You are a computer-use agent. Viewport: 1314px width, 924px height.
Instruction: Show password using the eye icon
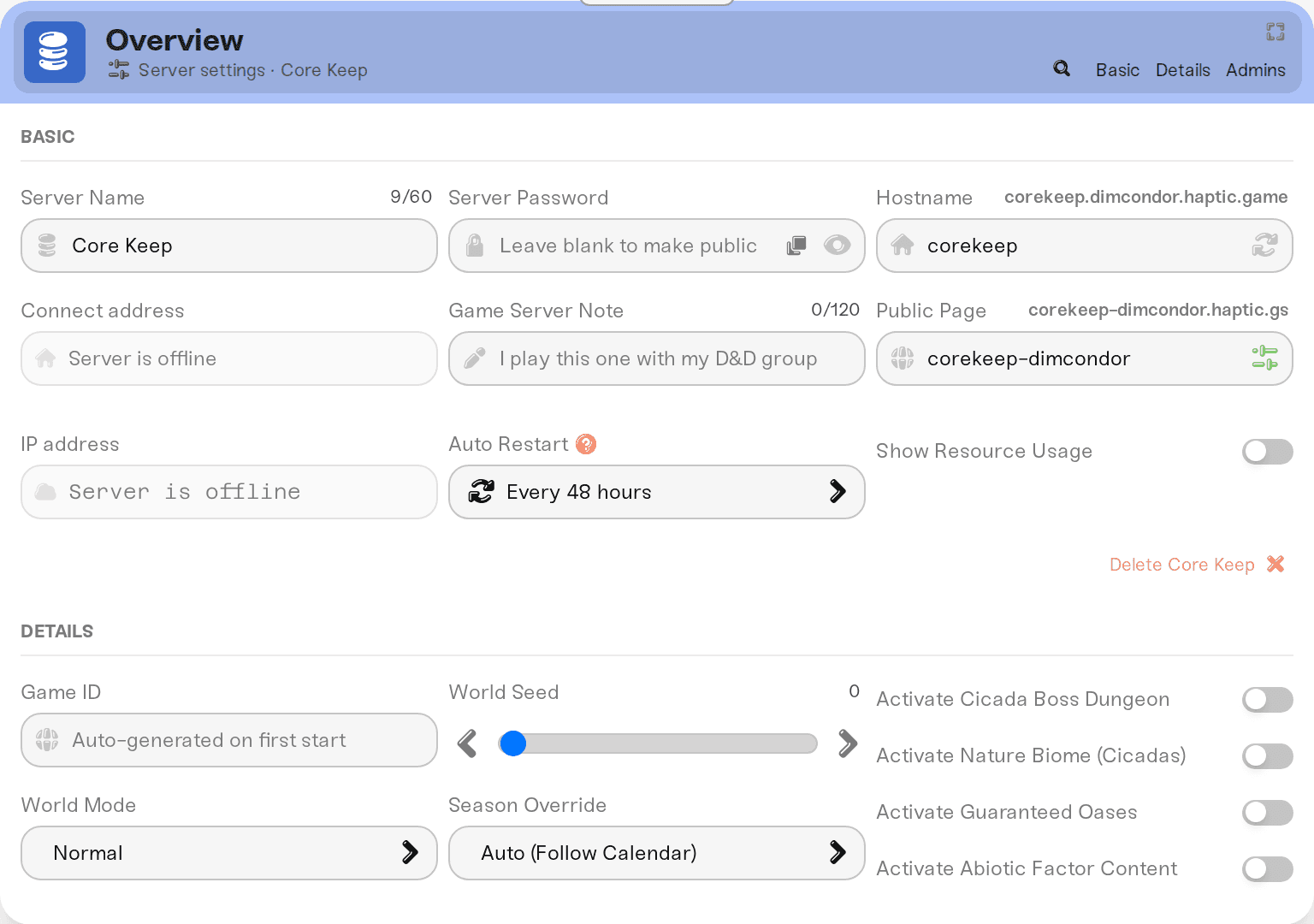tap(837, 246)
